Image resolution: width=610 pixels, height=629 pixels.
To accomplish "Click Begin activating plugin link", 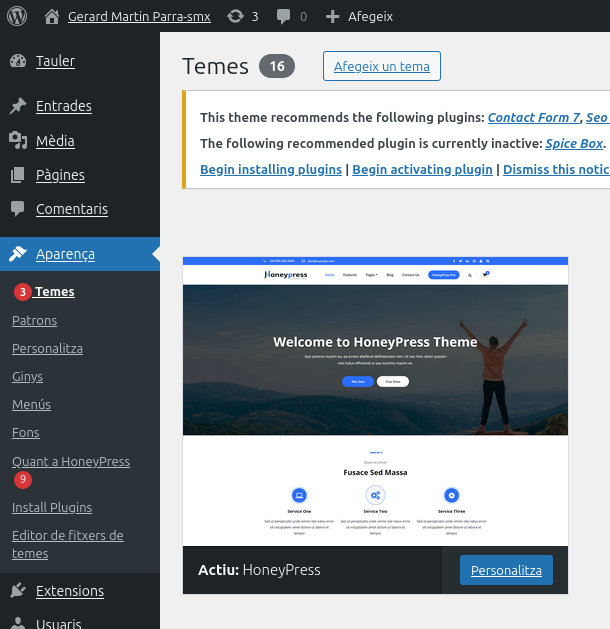I will 422,169.
